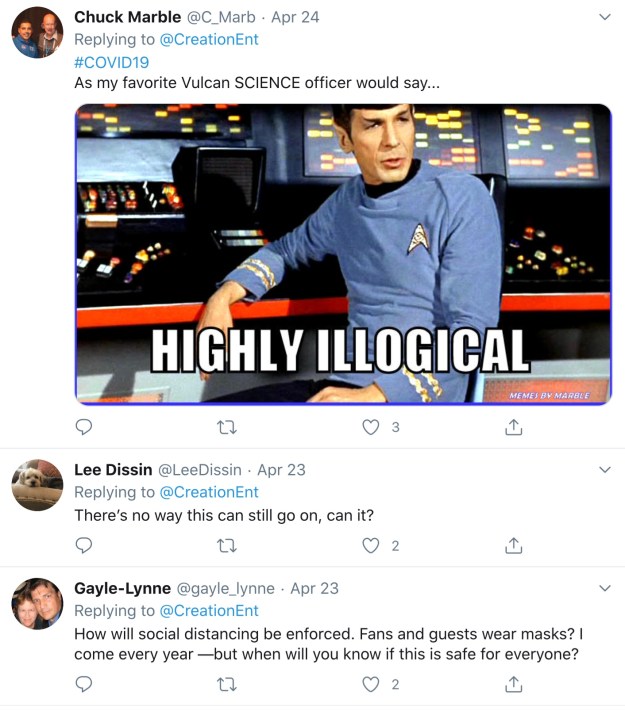The height and width of the screenshot is (711, 625).
Task: Reply to Gayle-Lynne's tweet
Action: click(83, 684)
